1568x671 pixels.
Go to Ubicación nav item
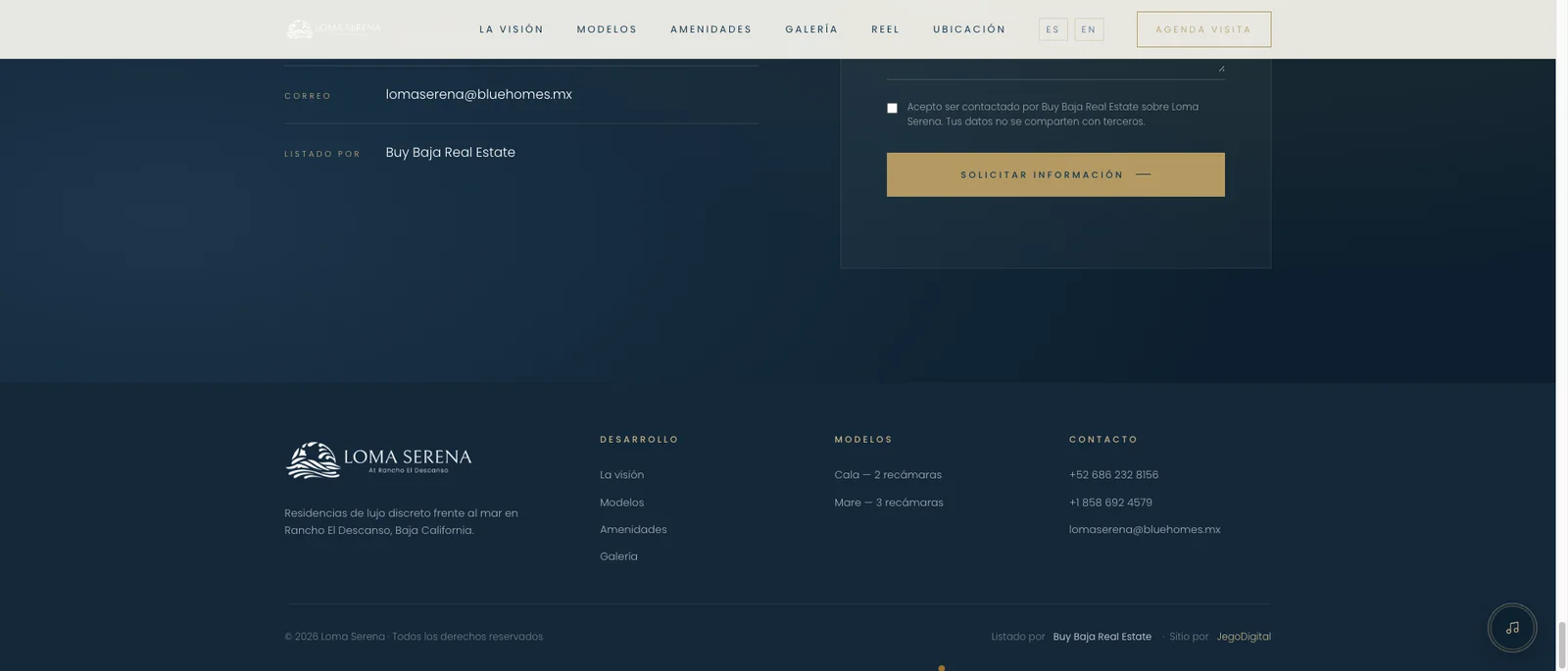point(969,29)
